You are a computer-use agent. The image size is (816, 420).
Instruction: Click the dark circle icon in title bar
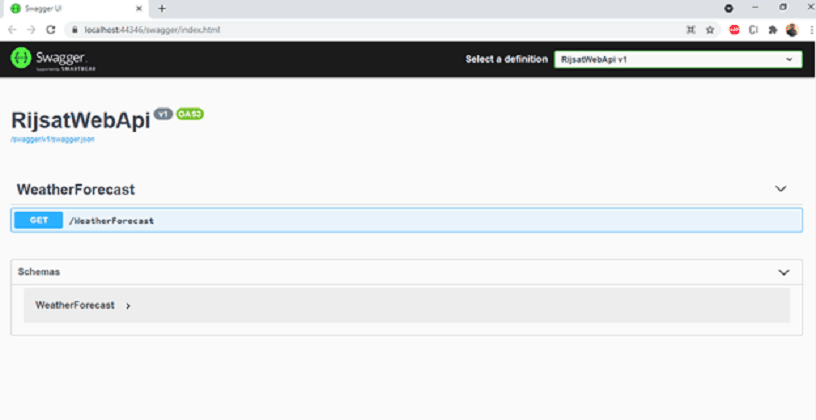tap(729, 8)
